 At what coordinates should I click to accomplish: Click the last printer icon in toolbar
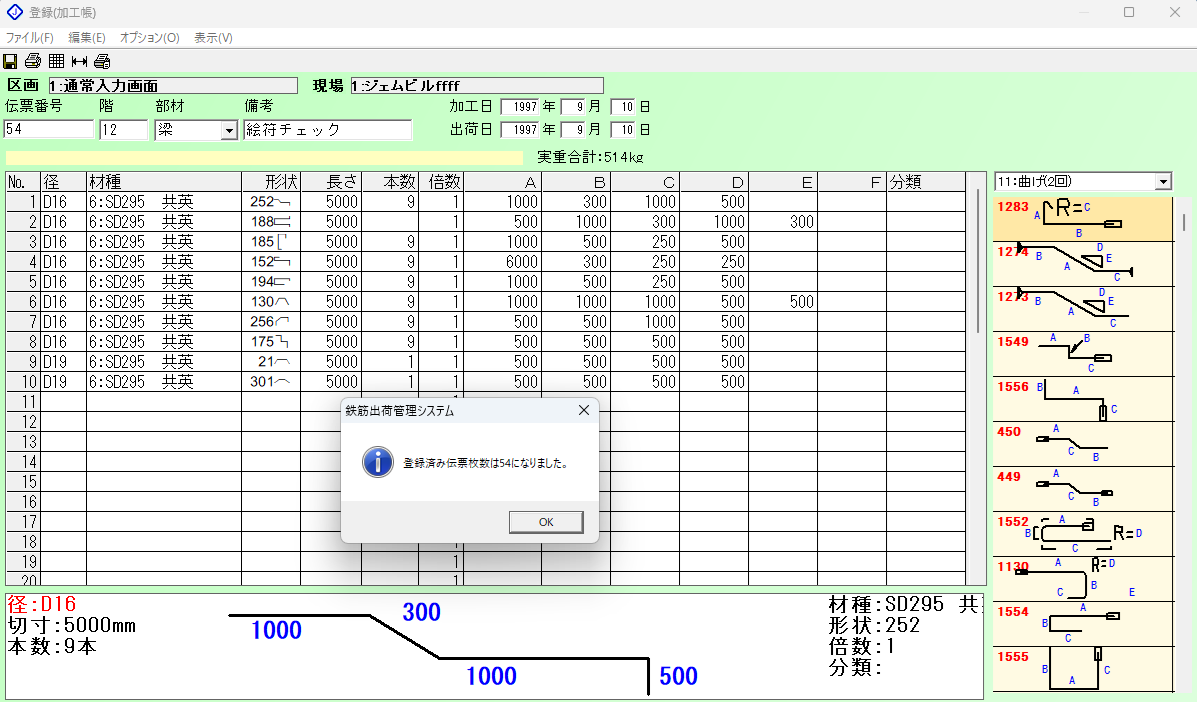point(102,61)
